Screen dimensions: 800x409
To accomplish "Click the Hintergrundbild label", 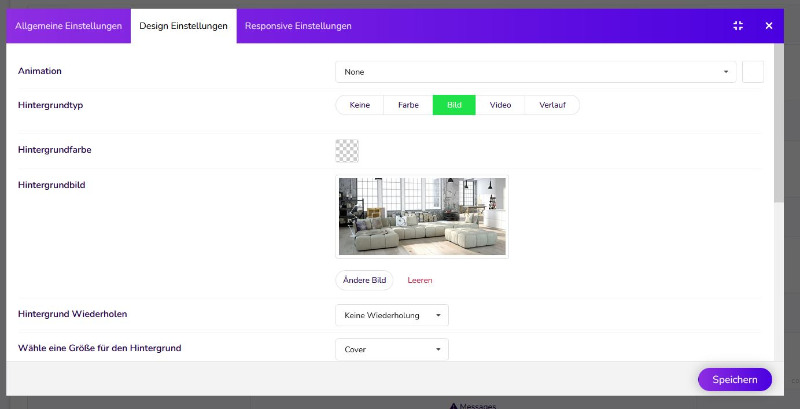I will [52, 185].
